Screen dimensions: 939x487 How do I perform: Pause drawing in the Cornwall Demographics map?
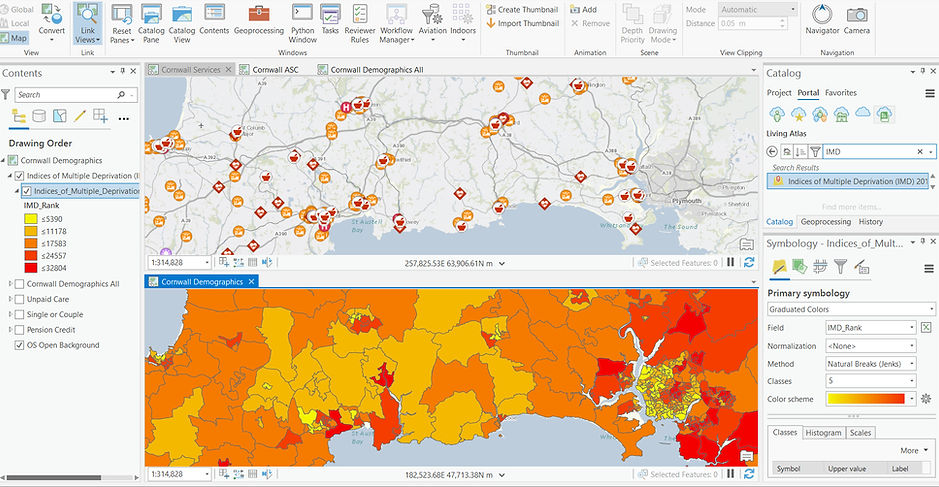click(x=731, y=474)
